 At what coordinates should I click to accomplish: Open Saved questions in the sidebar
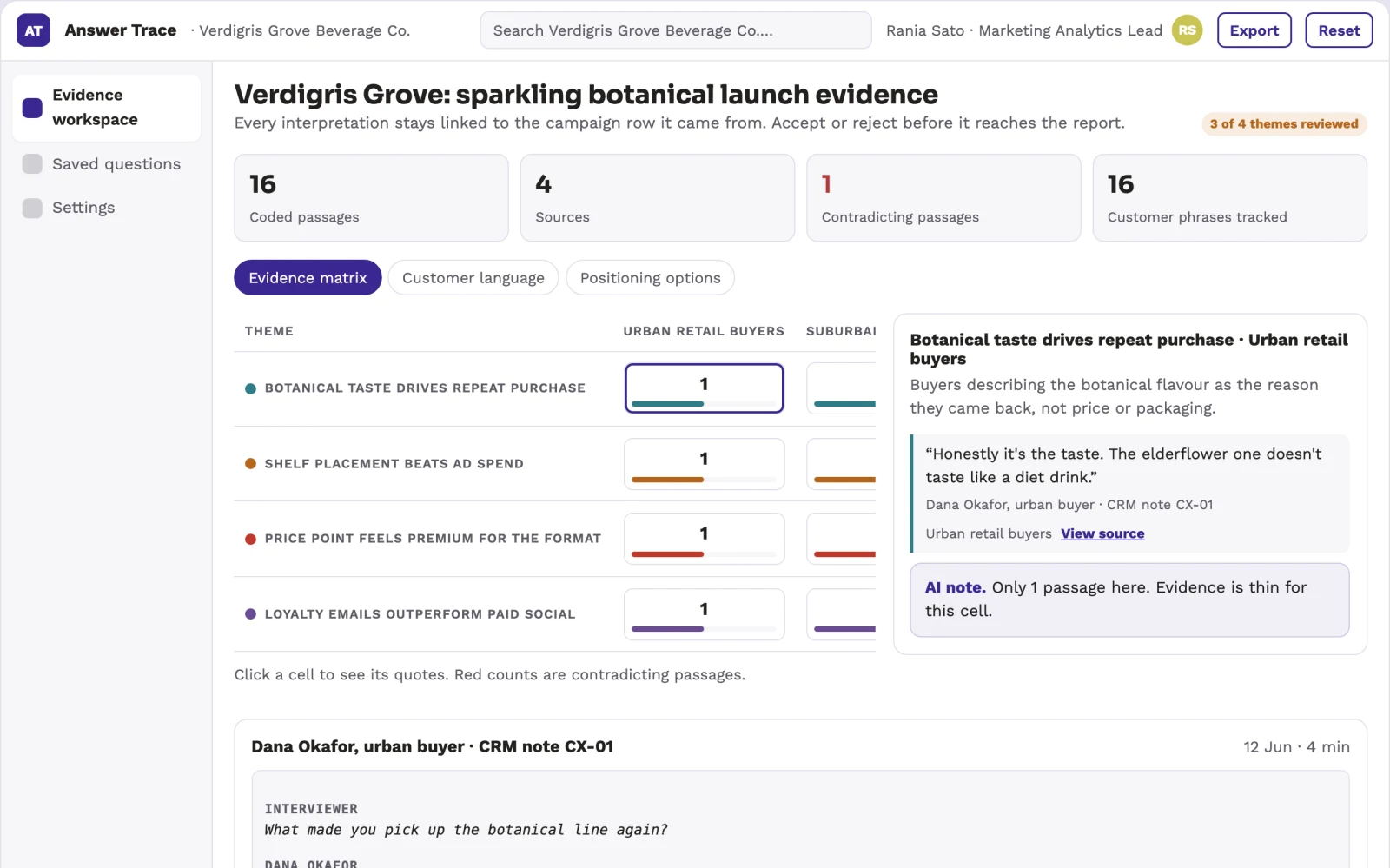[107, 164]
